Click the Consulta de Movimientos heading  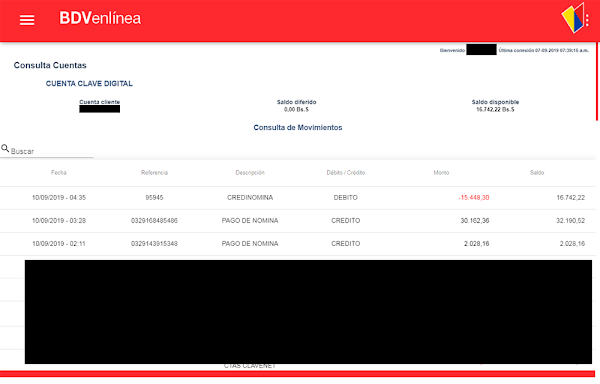[298, 127]
